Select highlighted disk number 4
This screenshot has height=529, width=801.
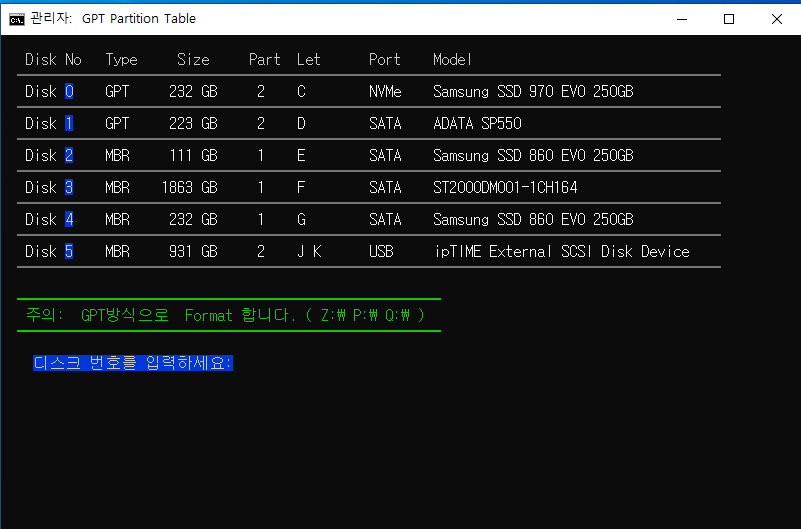point(69,220)
